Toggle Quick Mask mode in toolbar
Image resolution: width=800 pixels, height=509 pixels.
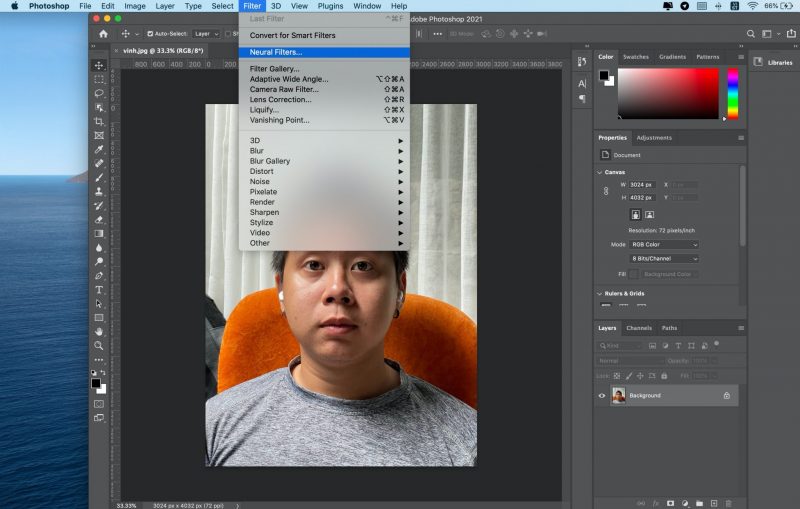99,404
